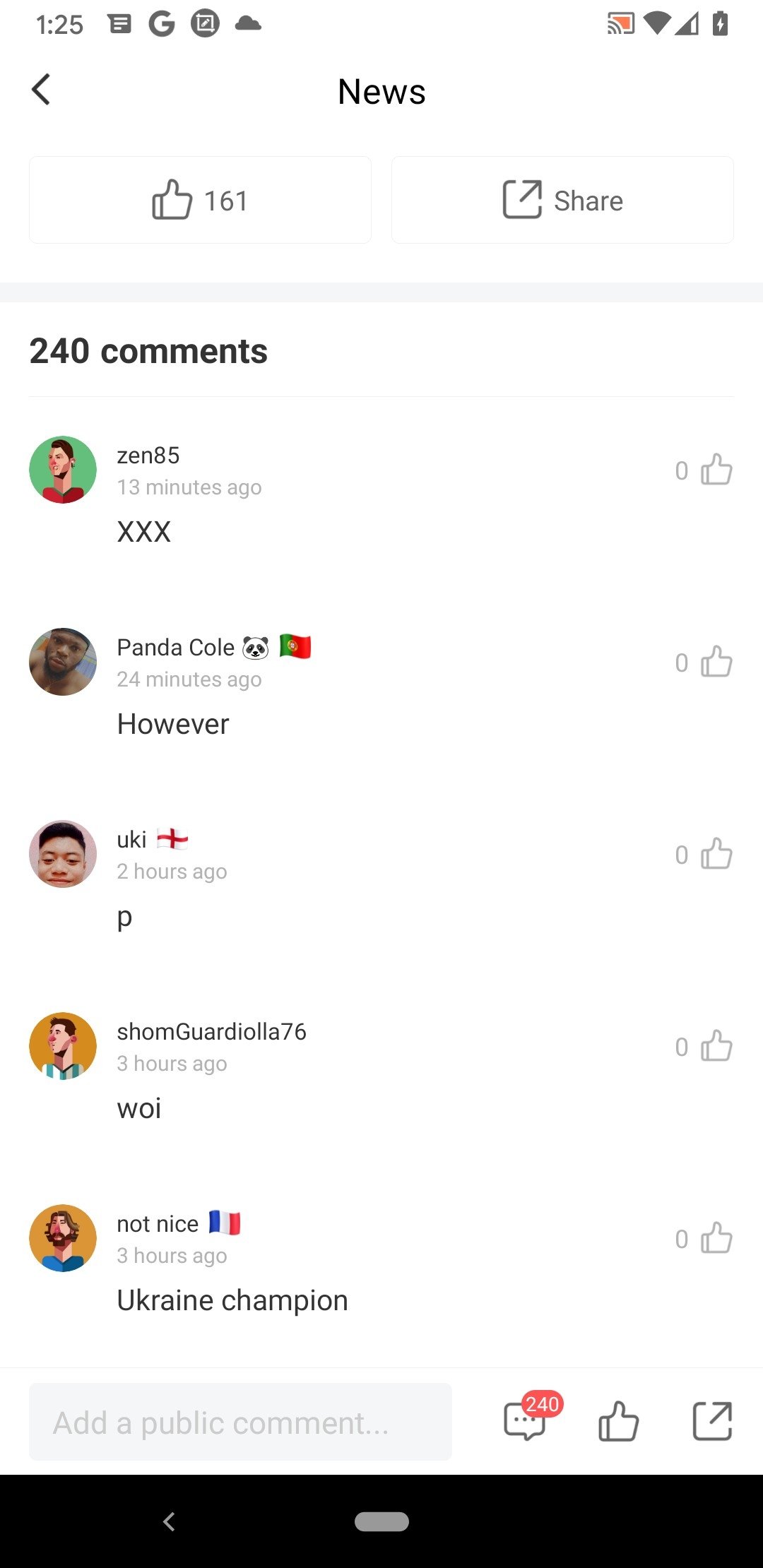
Task: Open zen85's profile avatar
Action: tap(63, 470)
